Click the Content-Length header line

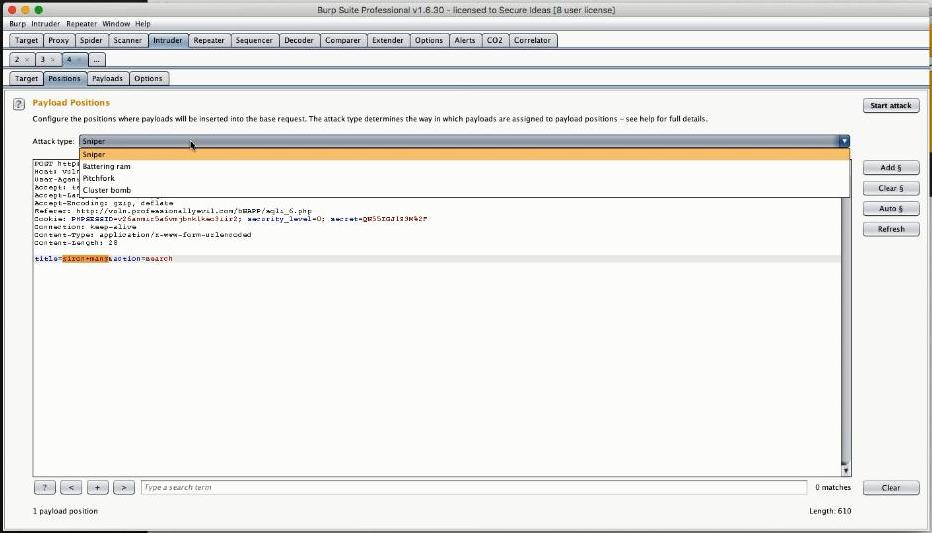coord(76,243)
